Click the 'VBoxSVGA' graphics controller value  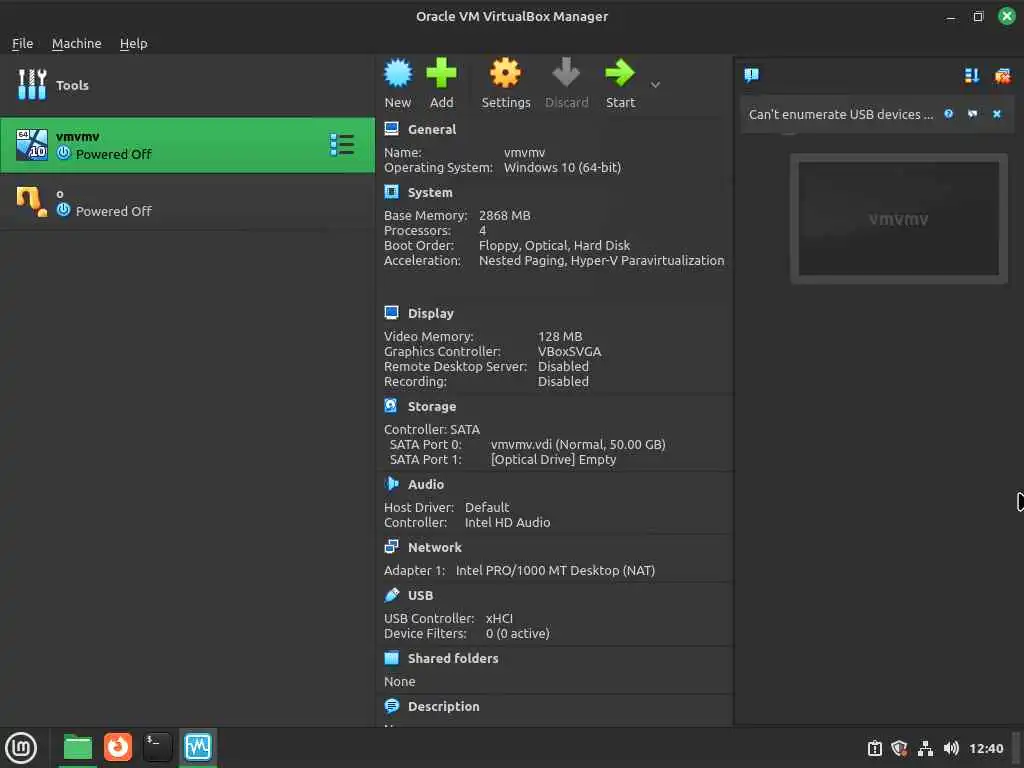coord(569,351)
